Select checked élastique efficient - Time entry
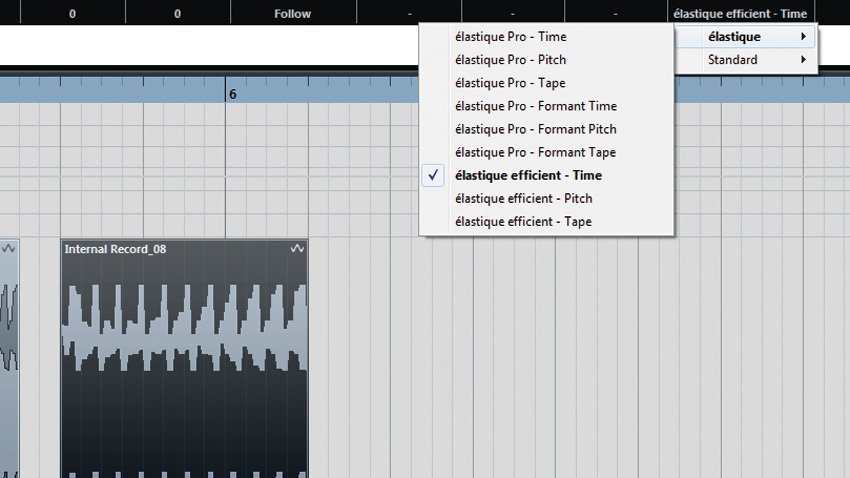Screen dimensions: 850x478 pos(546,176)
